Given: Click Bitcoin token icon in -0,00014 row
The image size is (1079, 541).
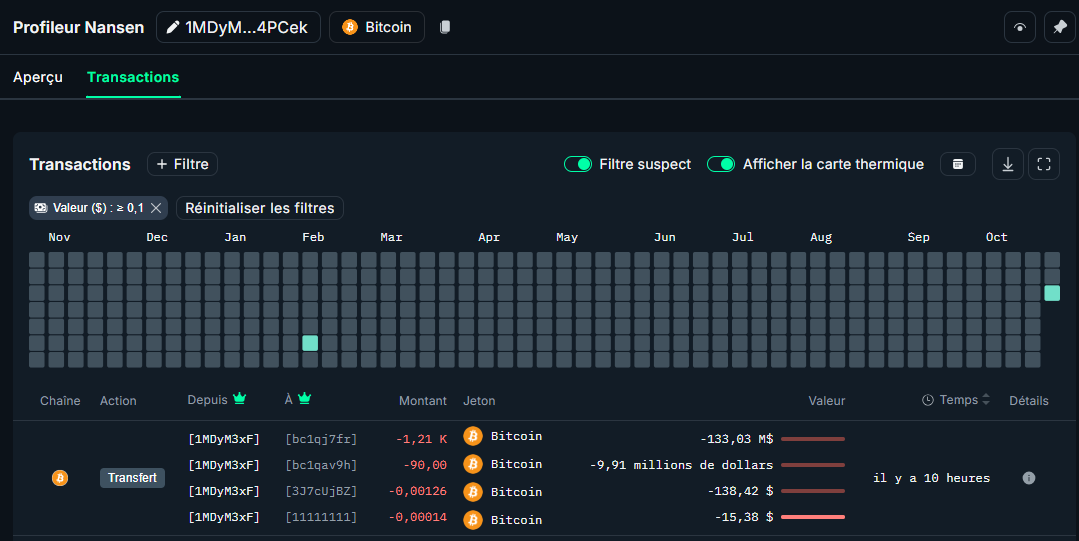Looking at the screenshot, I should (x=473, y=519).
